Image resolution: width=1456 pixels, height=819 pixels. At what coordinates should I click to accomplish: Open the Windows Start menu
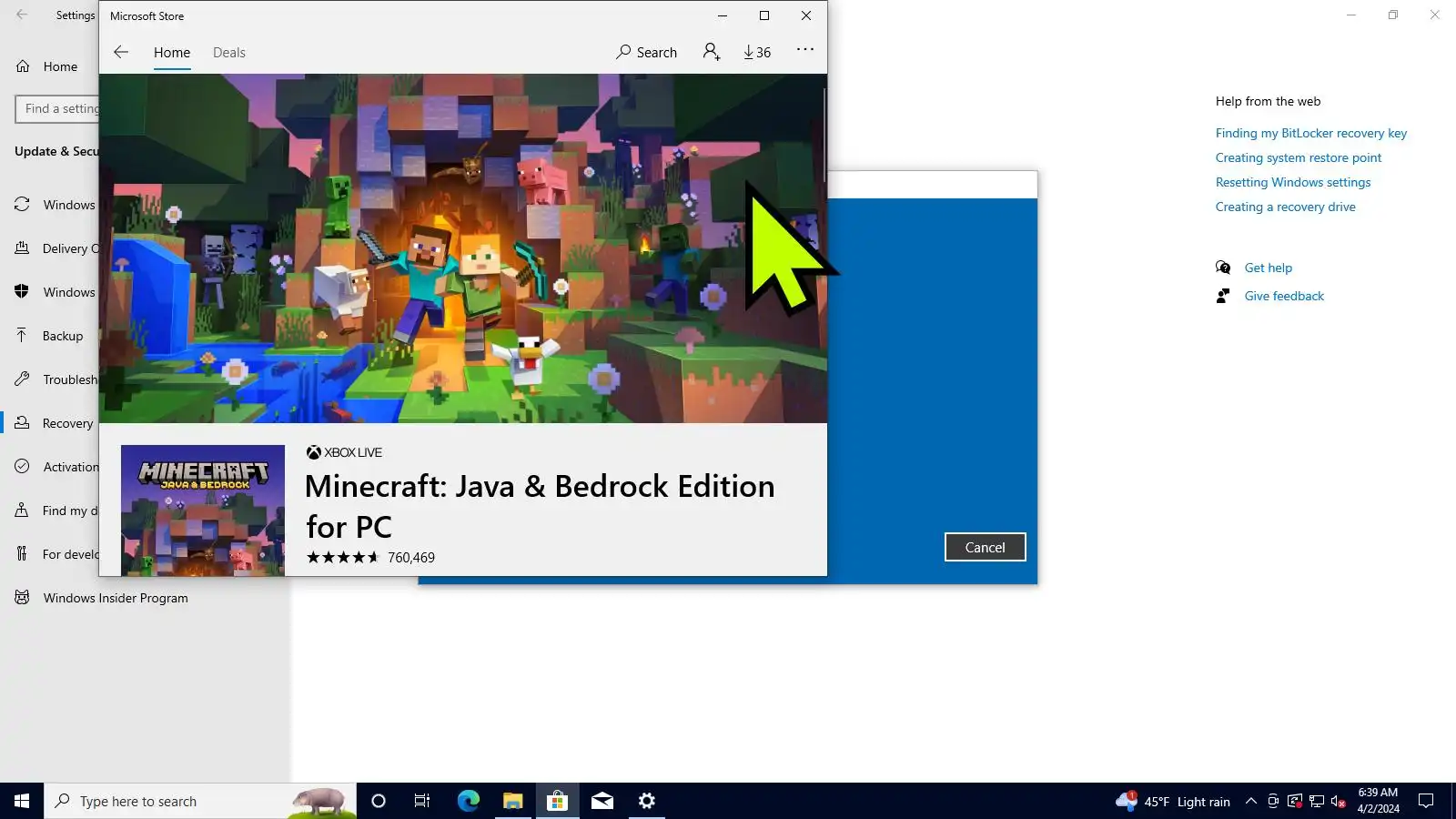click(22, 801)
